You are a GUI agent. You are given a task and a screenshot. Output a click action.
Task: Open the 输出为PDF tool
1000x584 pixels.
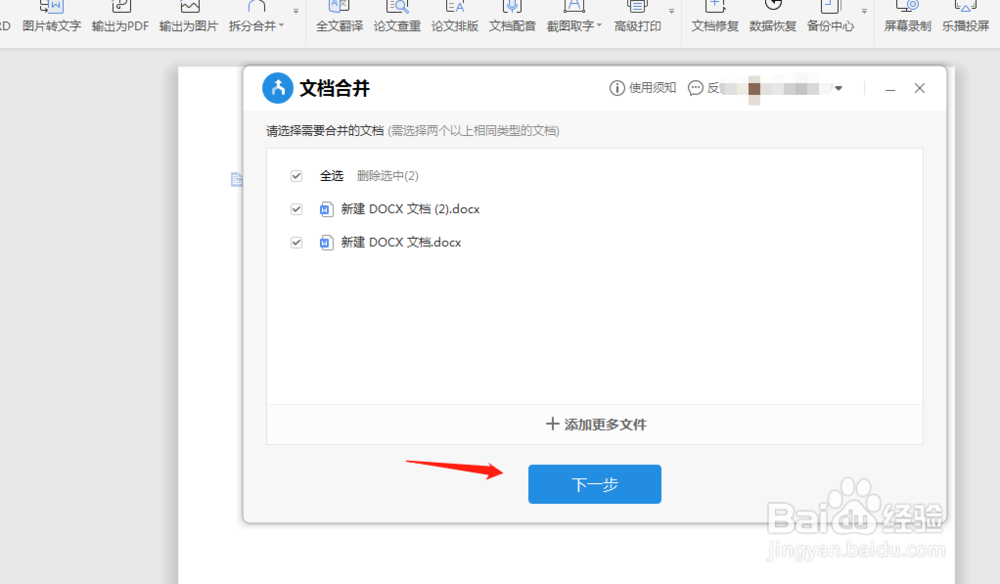(x=119, y=18)
